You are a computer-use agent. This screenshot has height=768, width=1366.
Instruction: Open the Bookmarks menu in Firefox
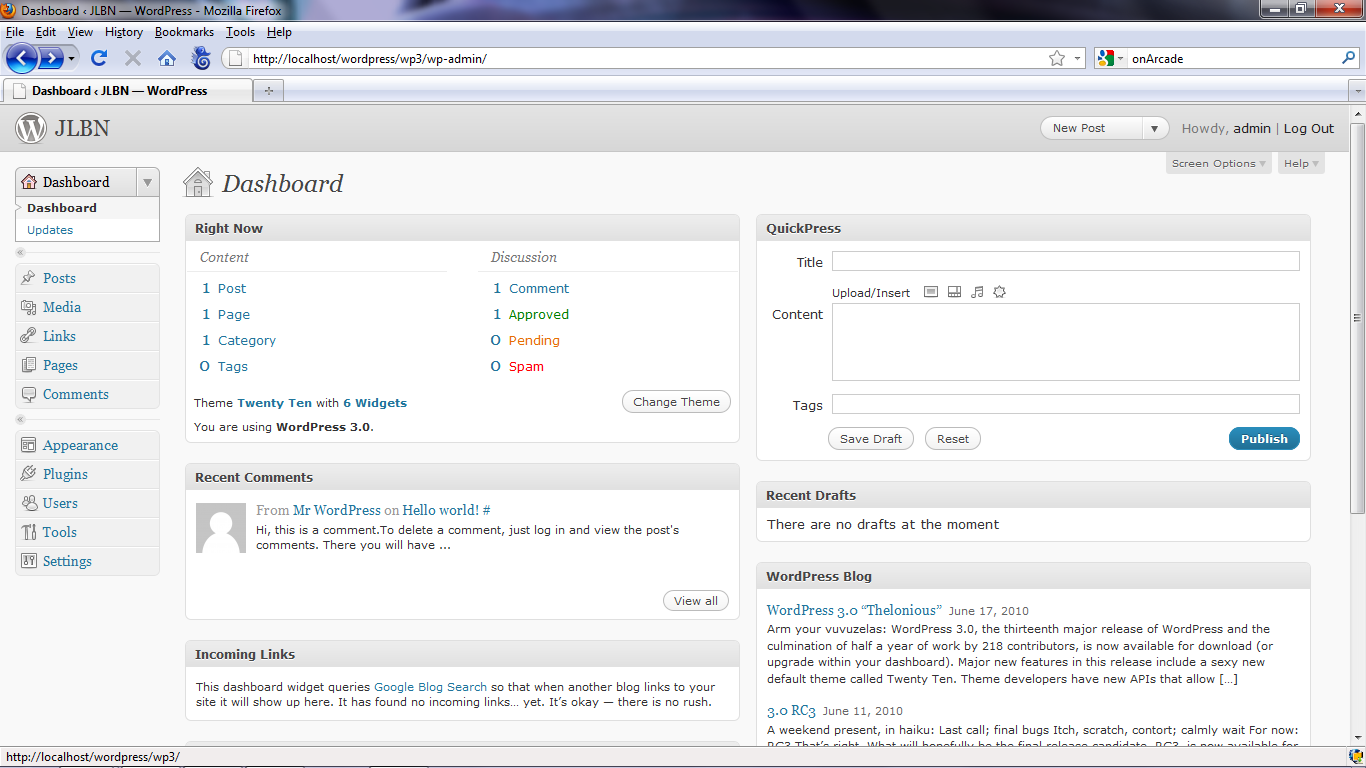(x=184, y=32)
